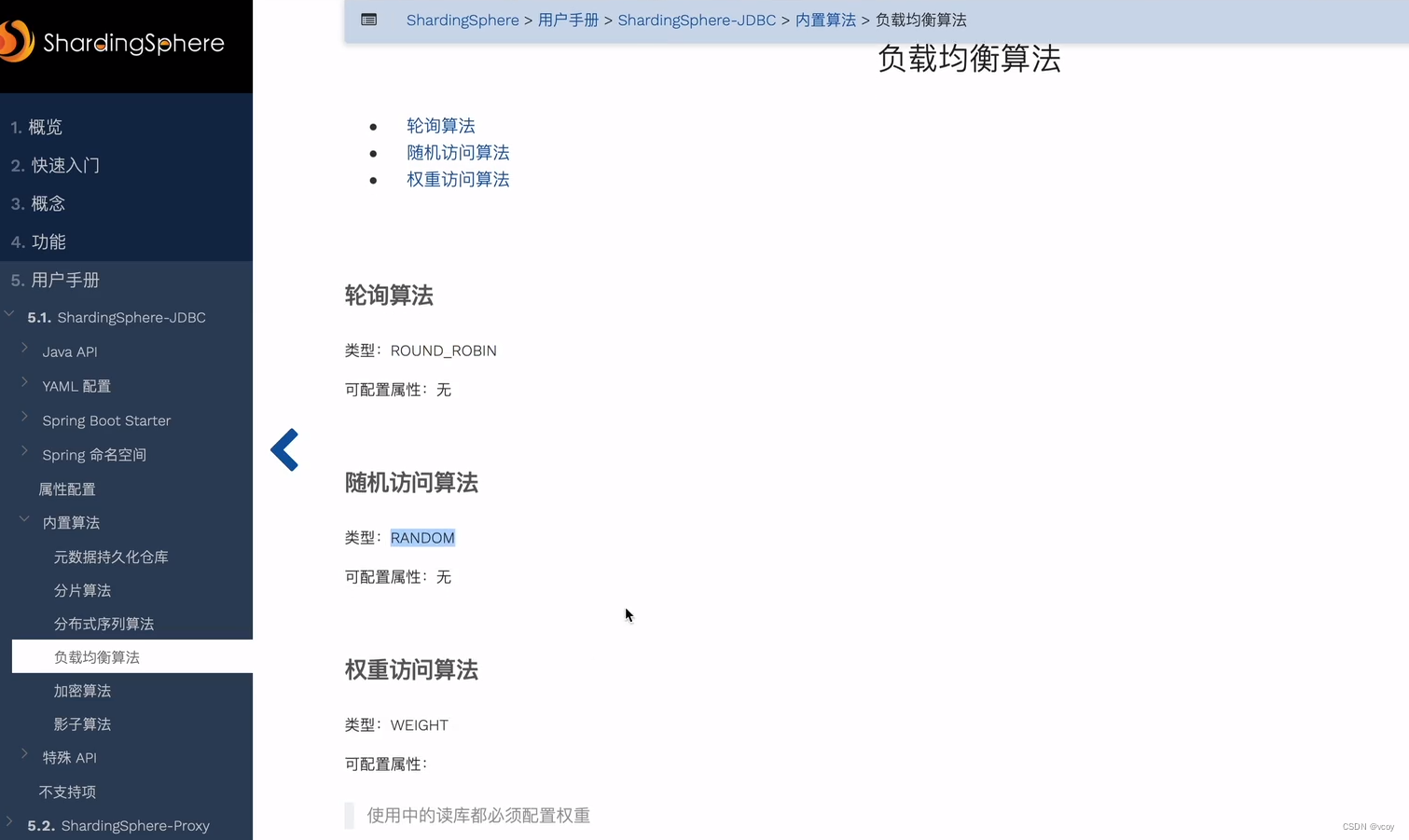
Task: Click the ShardingSphere logo
Action: tap(112, 42)
